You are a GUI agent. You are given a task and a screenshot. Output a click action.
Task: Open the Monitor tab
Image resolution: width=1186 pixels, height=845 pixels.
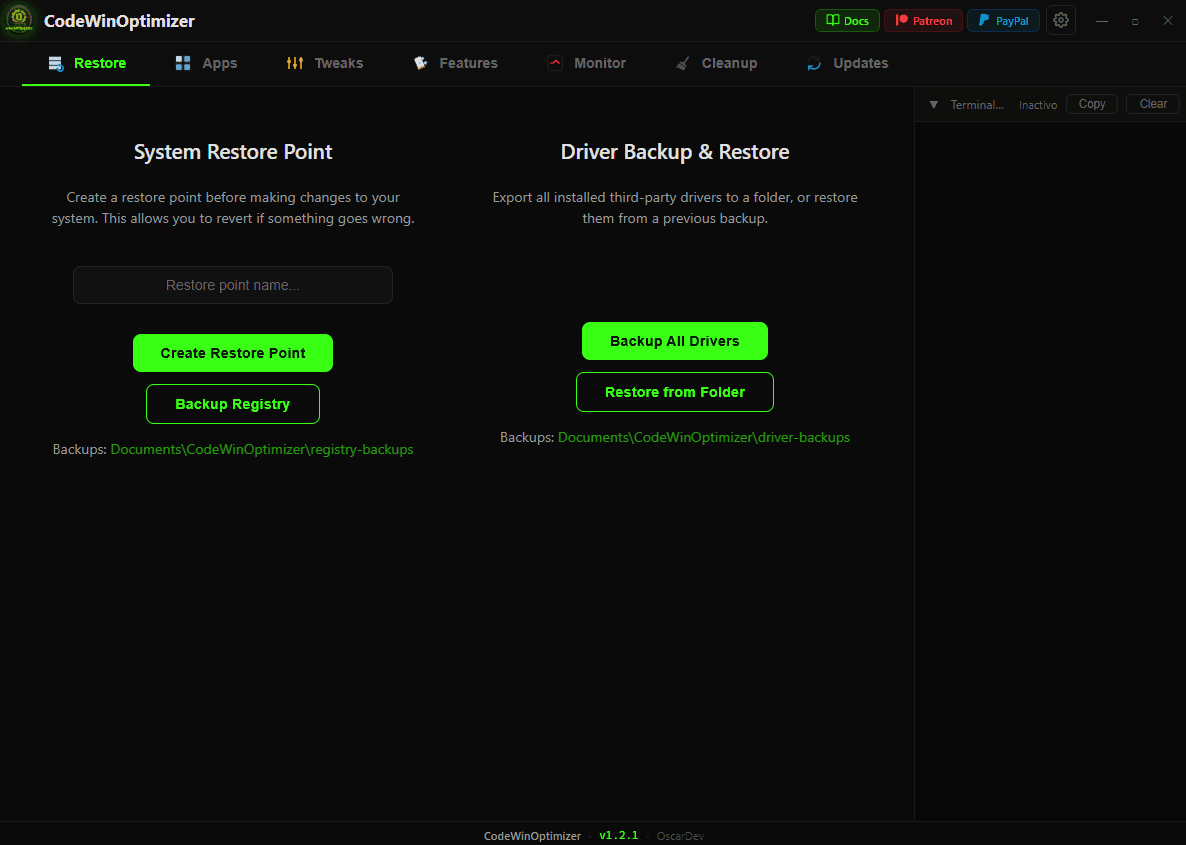(586, 64)
